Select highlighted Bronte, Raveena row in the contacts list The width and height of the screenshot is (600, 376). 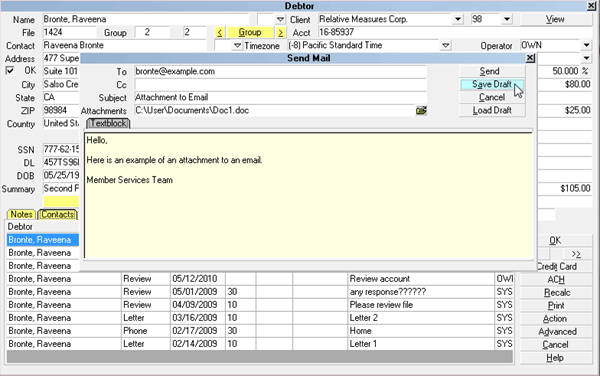(x=43, y=240)
